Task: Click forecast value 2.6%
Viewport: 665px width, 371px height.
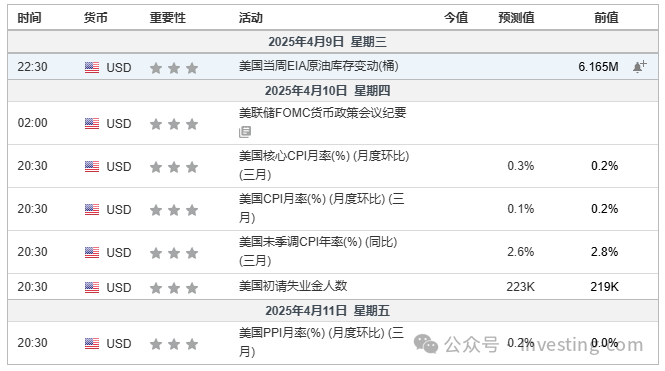Action: (x=521, y=252)
